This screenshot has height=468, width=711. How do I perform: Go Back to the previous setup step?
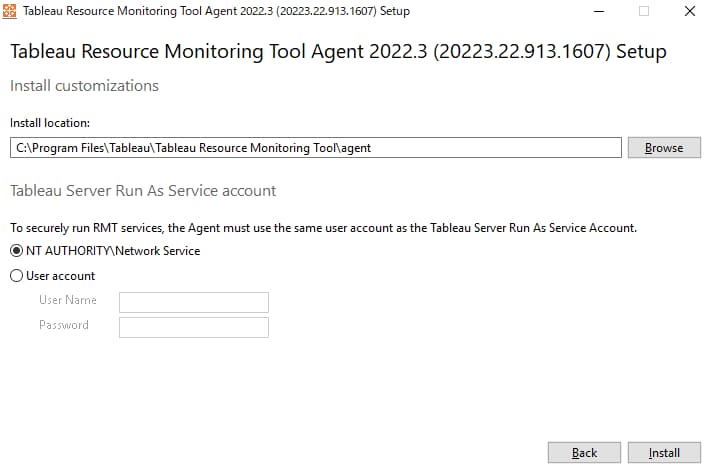click(584, 453)
